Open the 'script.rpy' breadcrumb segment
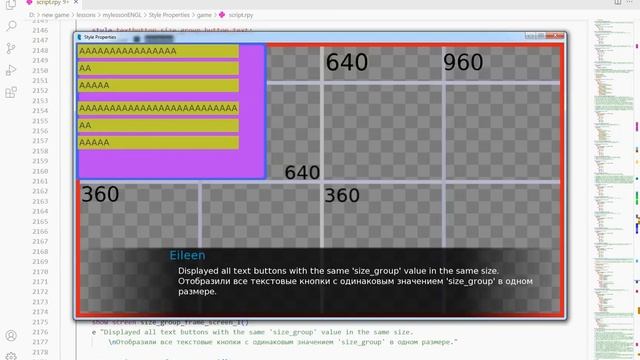Image resolution: width=640 pixels, height=360 pixels. (241, 15)
